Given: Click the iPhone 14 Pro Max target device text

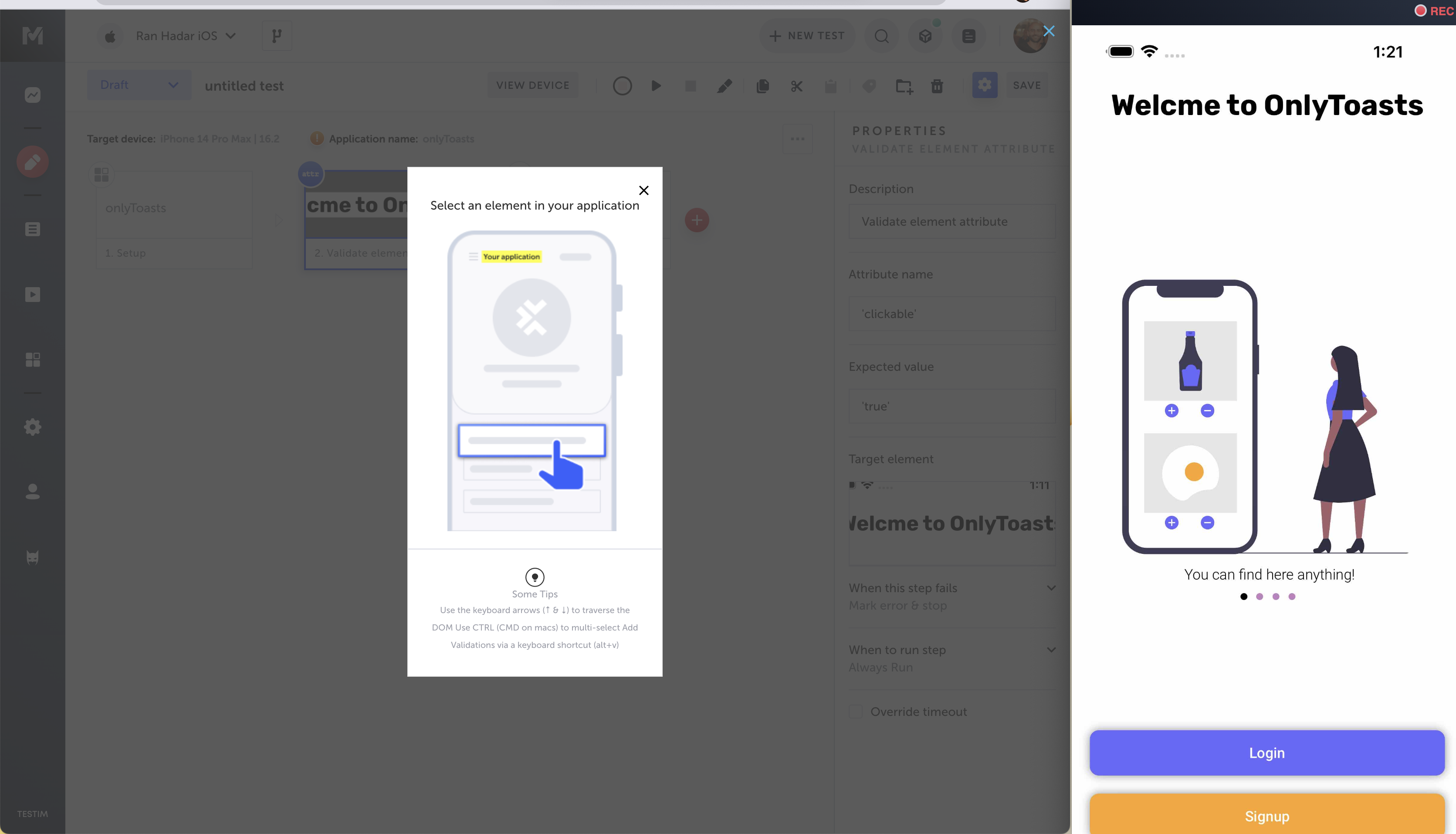Looking at the screenshot, I should coord(220,139).
